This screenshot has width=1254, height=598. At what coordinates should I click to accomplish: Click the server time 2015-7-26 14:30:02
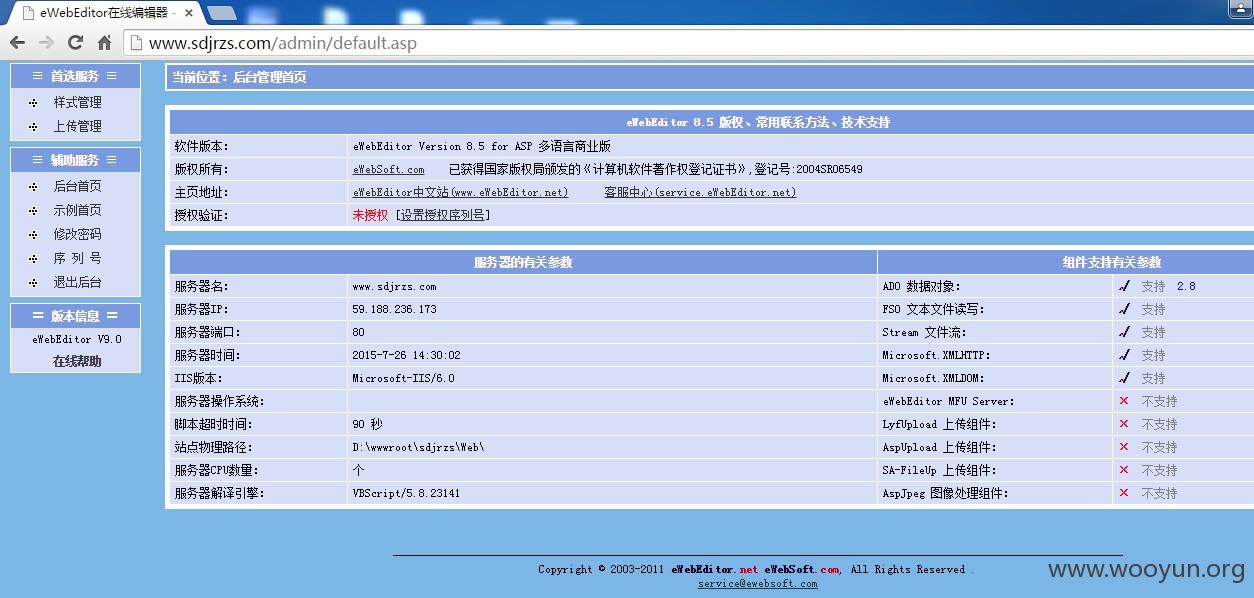pos(406,355)
